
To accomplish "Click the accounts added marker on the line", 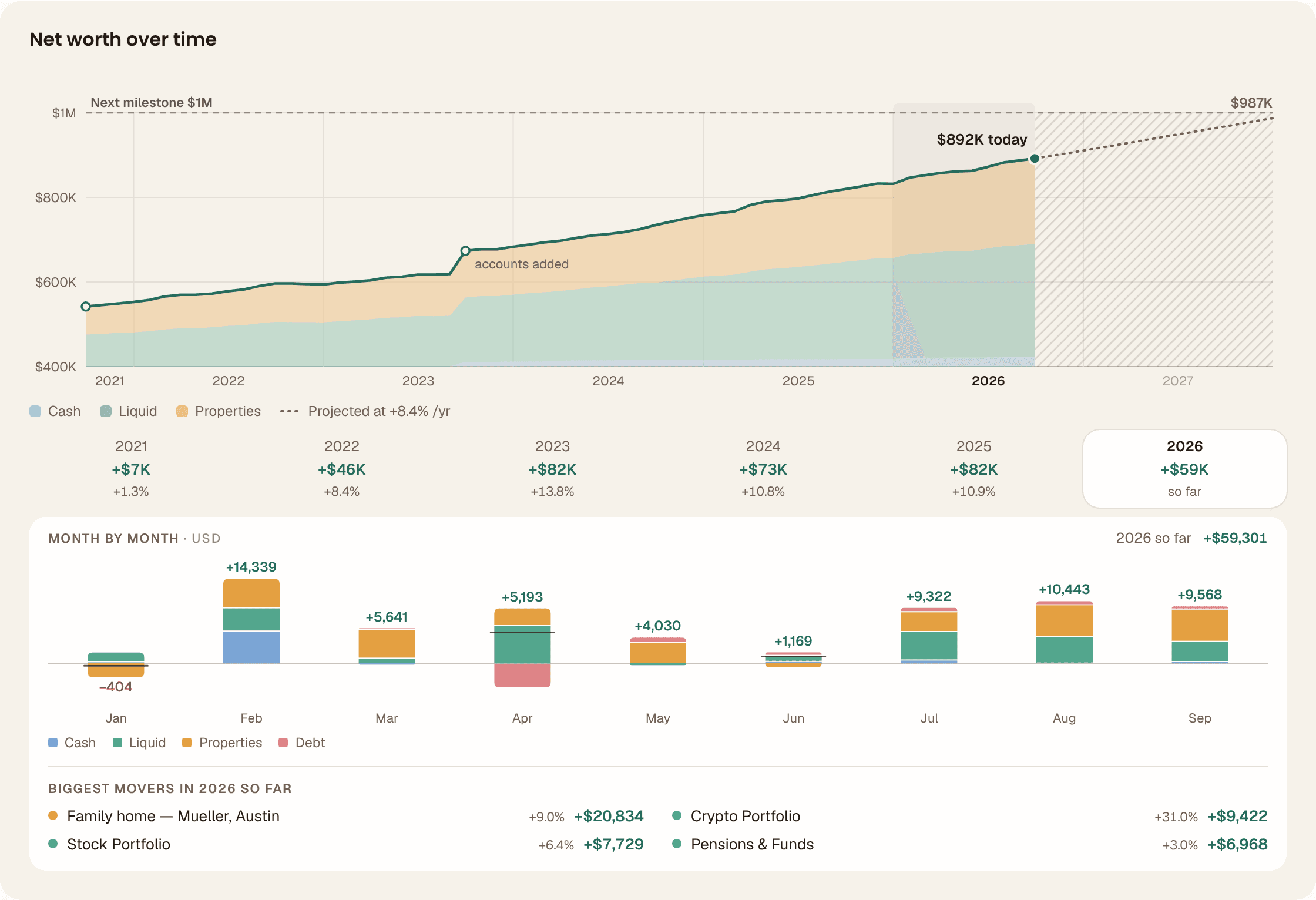I will click(465, 251).
